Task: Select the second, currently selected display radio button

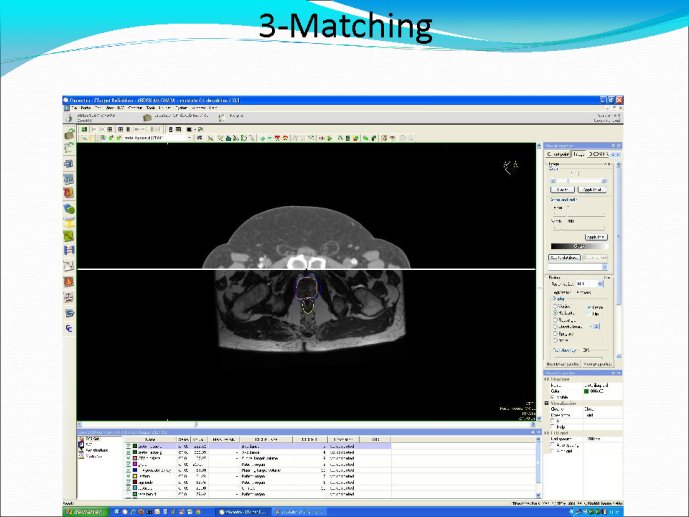Action: pos(555,313)
